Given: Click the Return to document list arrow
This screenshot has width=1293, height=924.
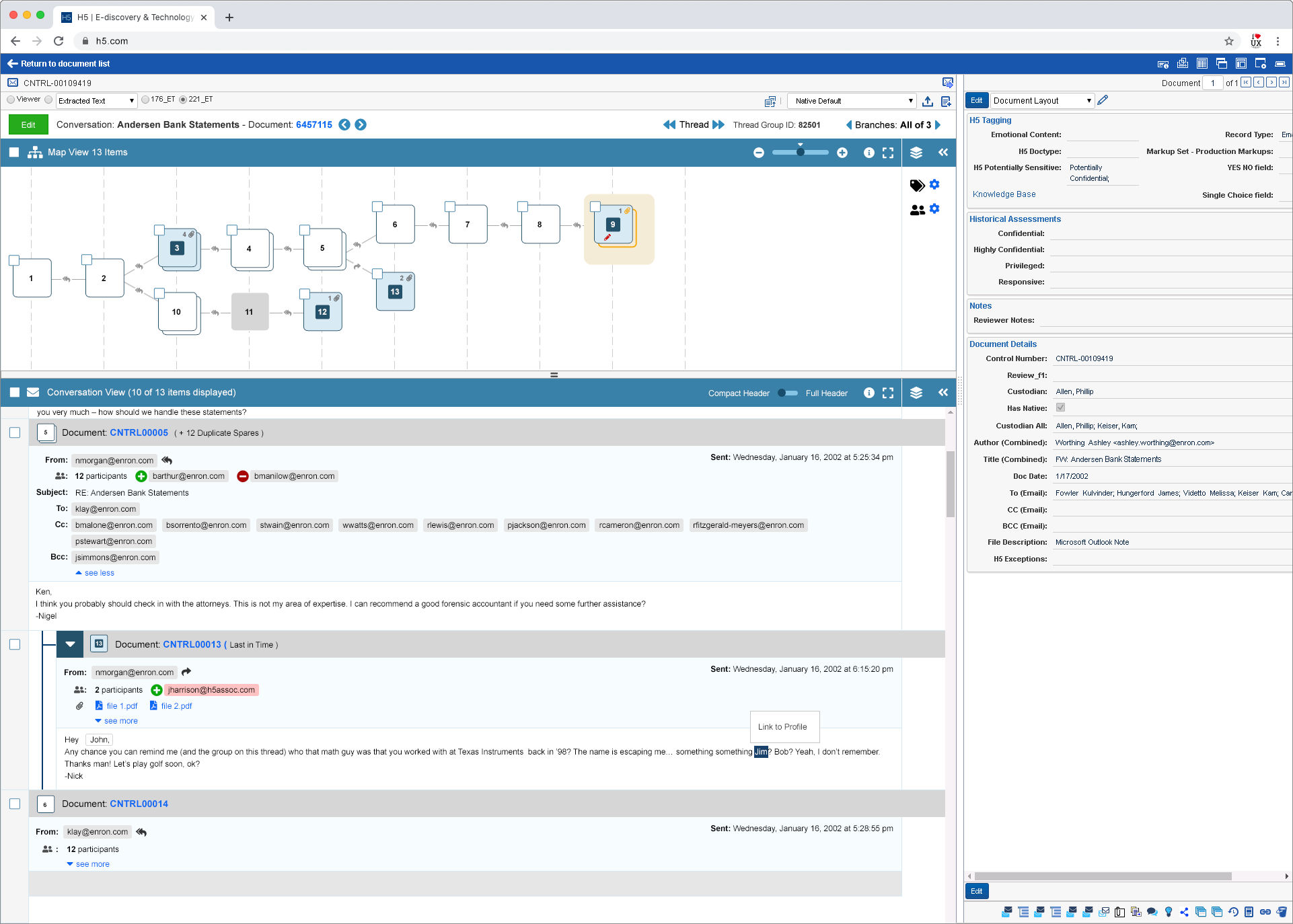Looking at the screenshot, I should coord(12,64).
